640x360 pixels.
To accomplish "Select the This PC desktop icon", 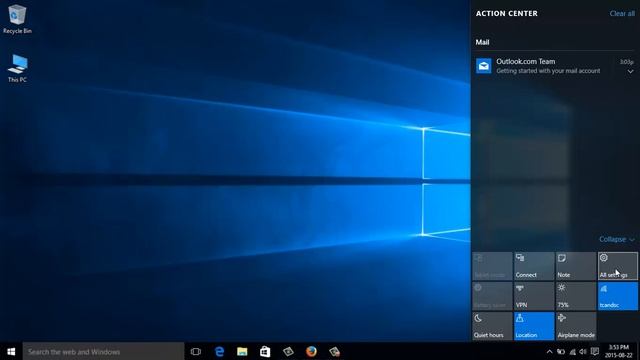I will pos(17,68).
